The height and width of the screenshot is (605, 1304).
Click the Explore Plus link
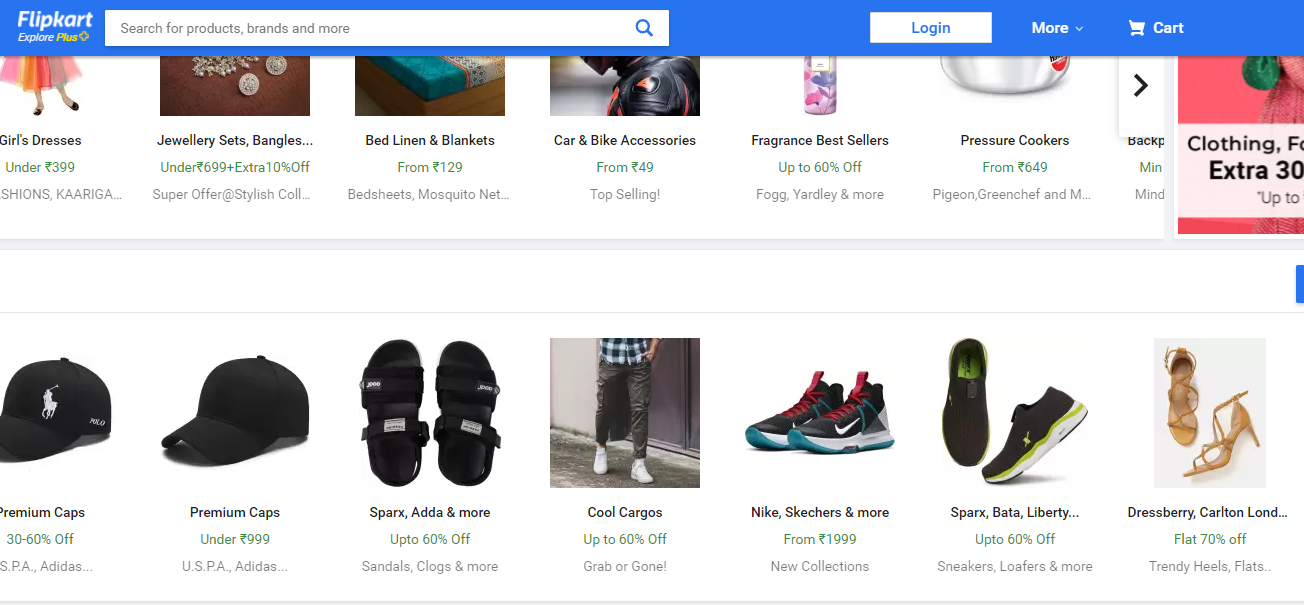tap(53, 37)
